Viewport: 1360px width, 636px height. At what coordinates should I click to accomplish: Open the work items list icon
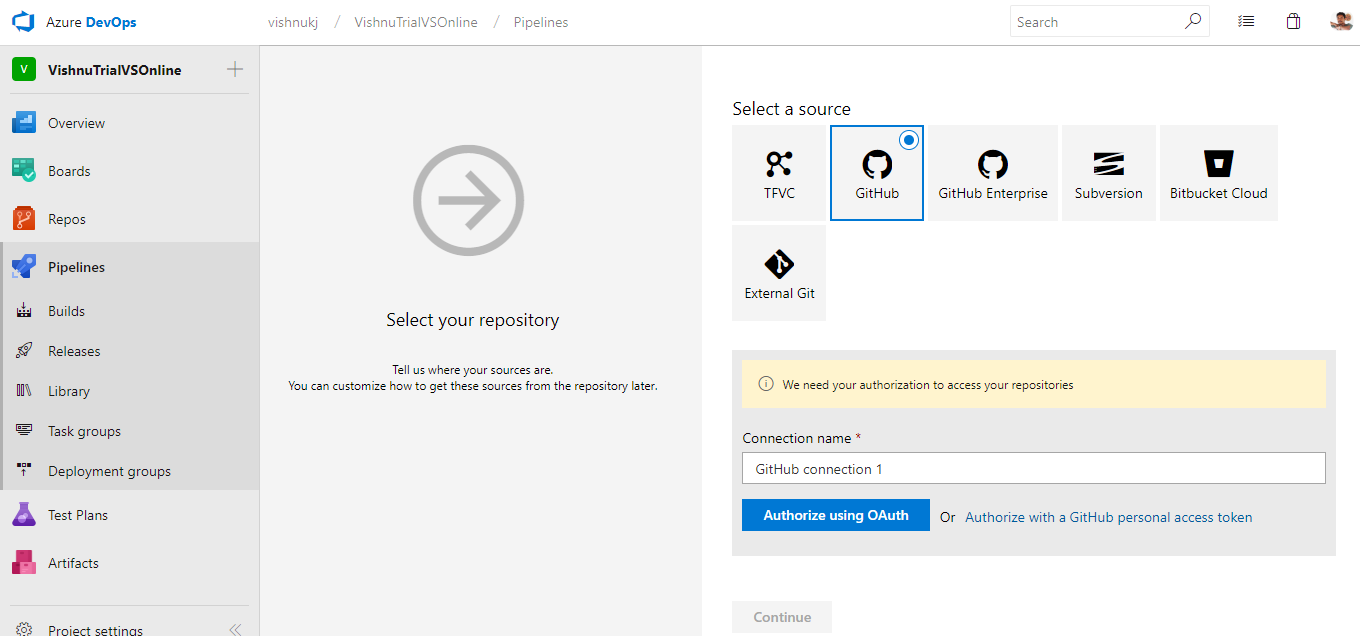(x=1246, y=21)
